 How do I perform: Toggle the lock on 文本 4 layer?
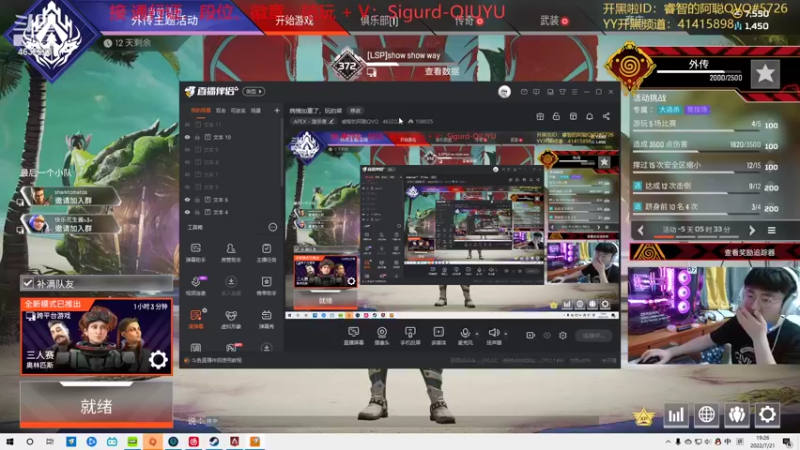(197, 212)
